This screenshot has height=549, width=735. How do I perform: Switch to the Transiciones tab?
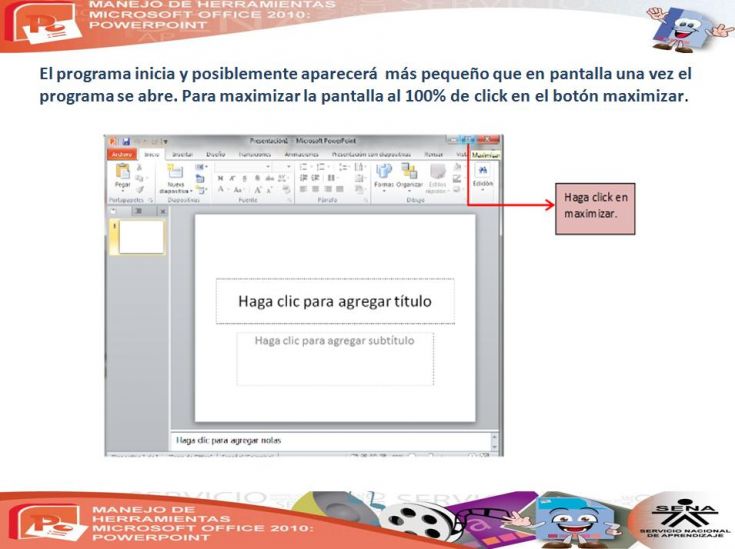255,155
